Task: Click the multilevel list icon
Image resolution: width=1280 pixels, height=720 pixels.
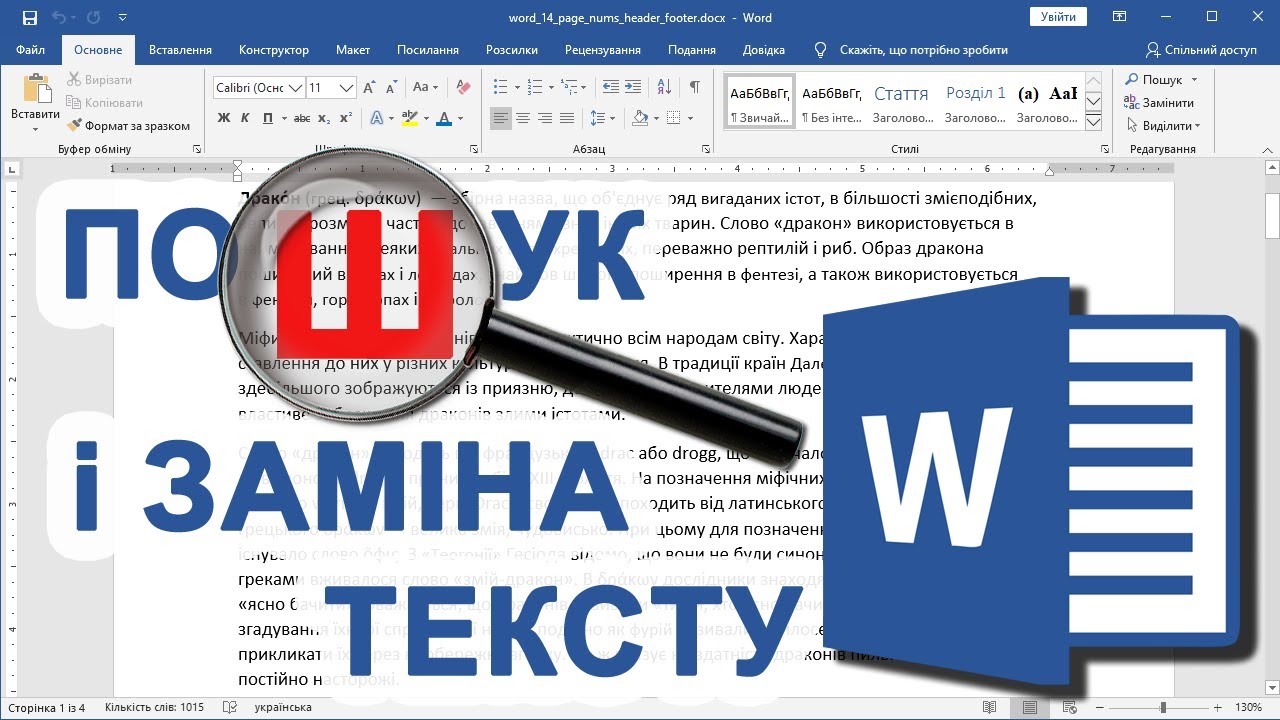Action: coord(567,88)
